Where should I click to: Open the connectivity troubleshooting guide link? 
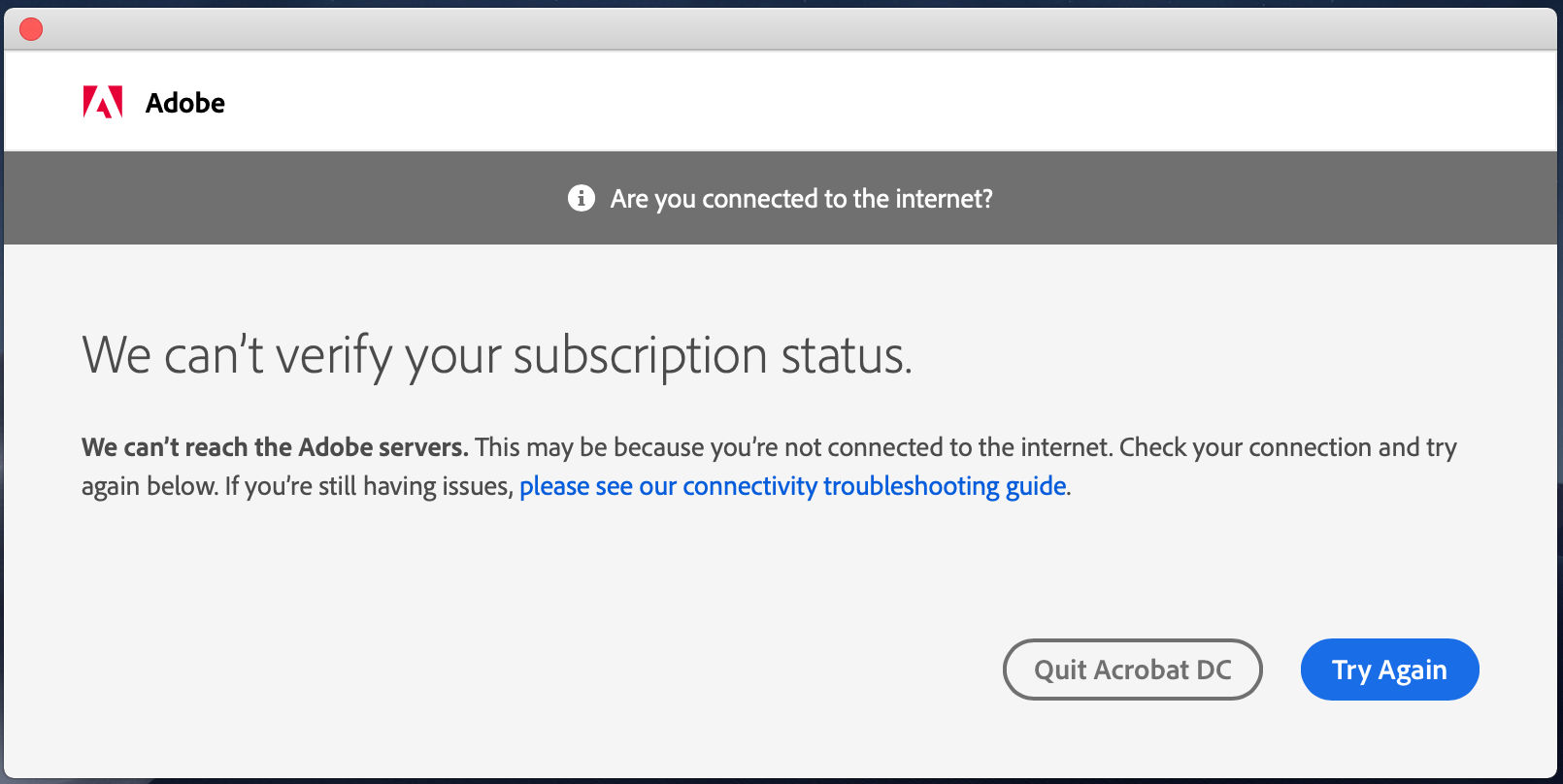(x=792, y=486)
